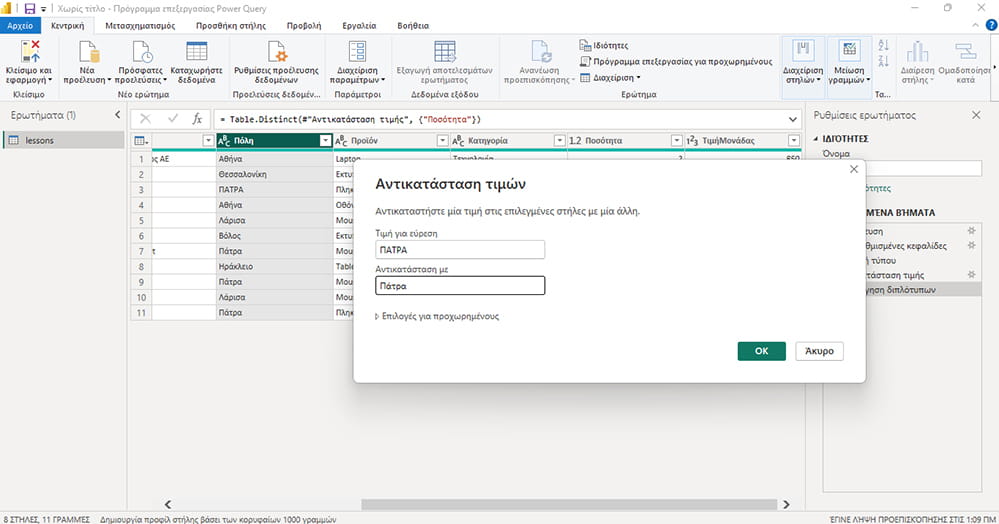The height and width of the screenshot is (524, 999).
Task: Confirm with the OK button
Action: coord(761,351)
